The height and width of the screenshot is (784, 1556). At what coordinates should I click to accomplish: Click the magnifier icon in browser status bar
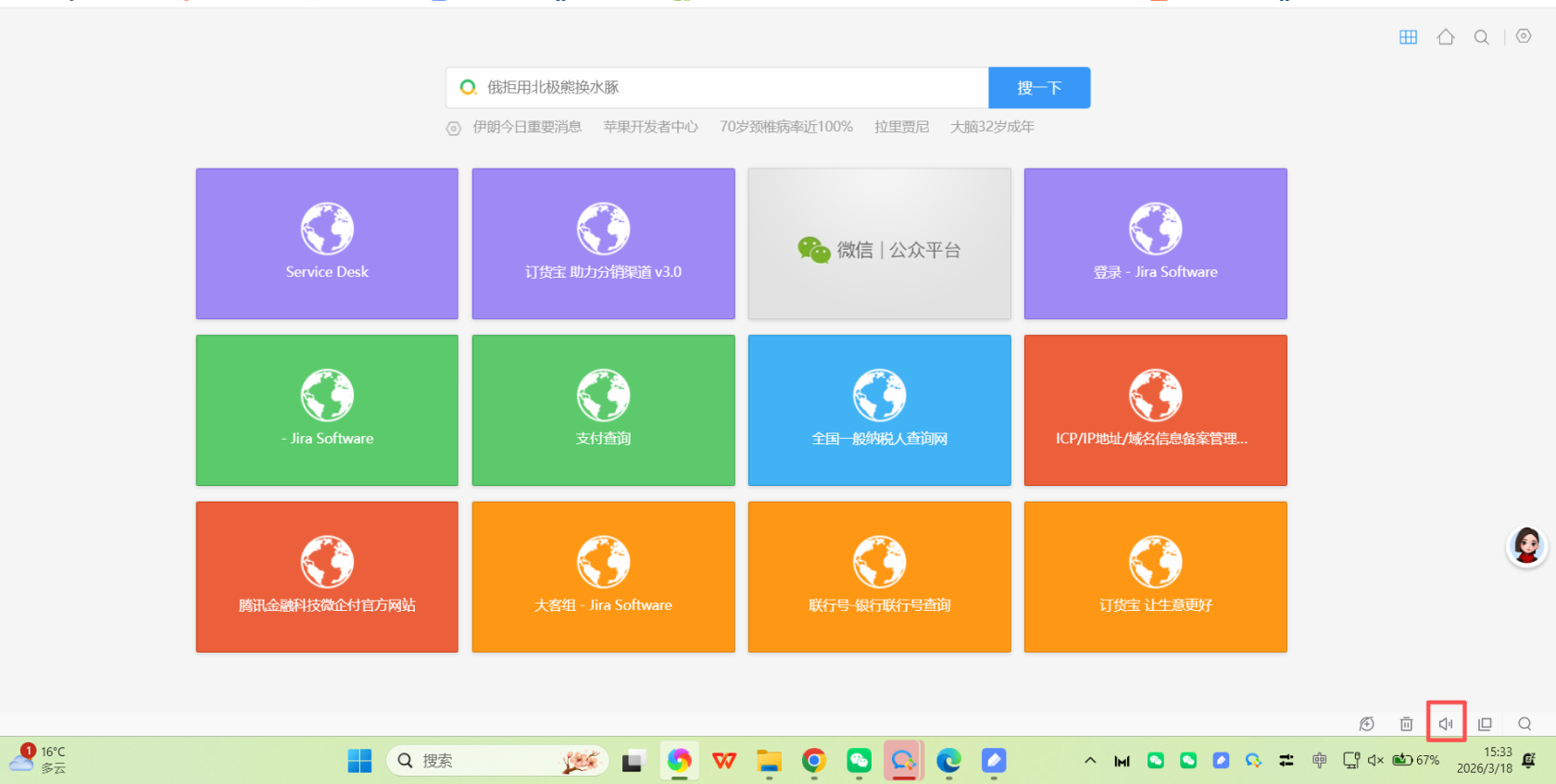(x=1525, y=724)
